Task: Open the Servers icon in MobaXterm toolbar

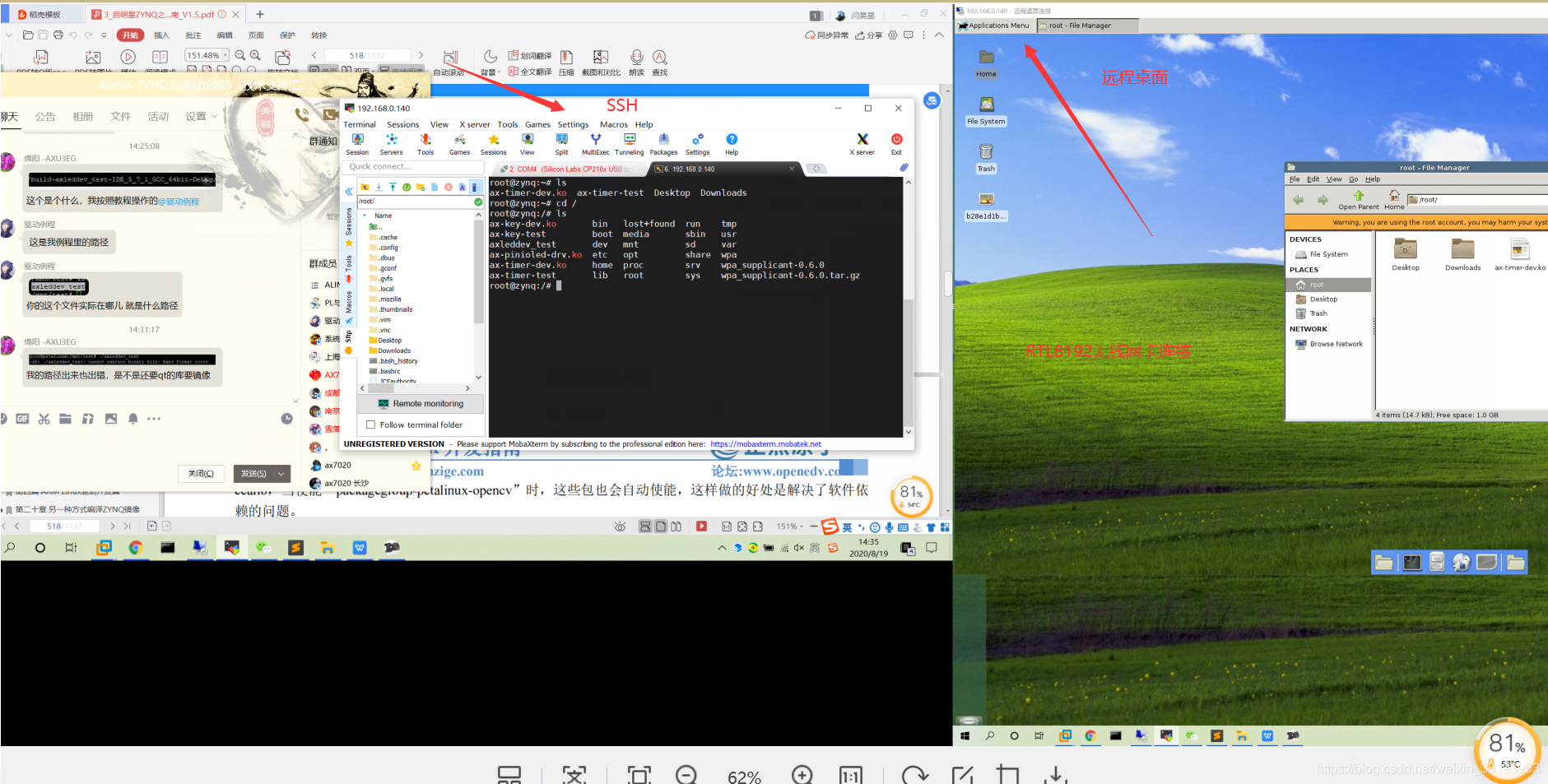Action: 391,144
